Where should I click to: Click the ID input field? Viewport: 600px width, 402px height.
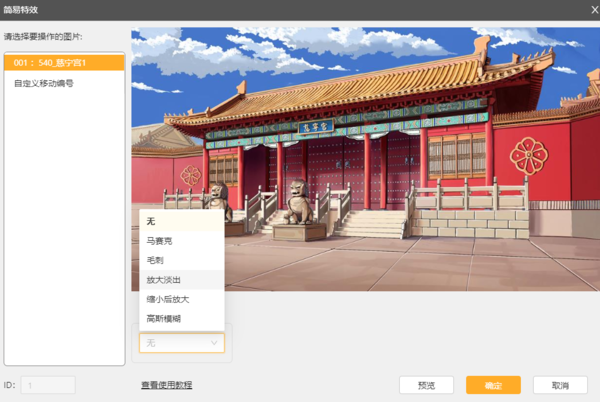tap(48, 385)
